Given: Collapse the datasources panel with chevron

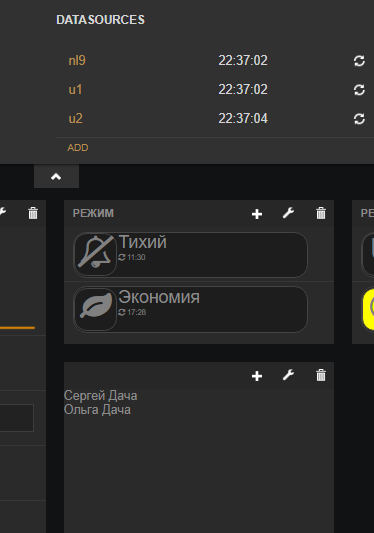Looking at the screenshot, I should coord(56,176).
